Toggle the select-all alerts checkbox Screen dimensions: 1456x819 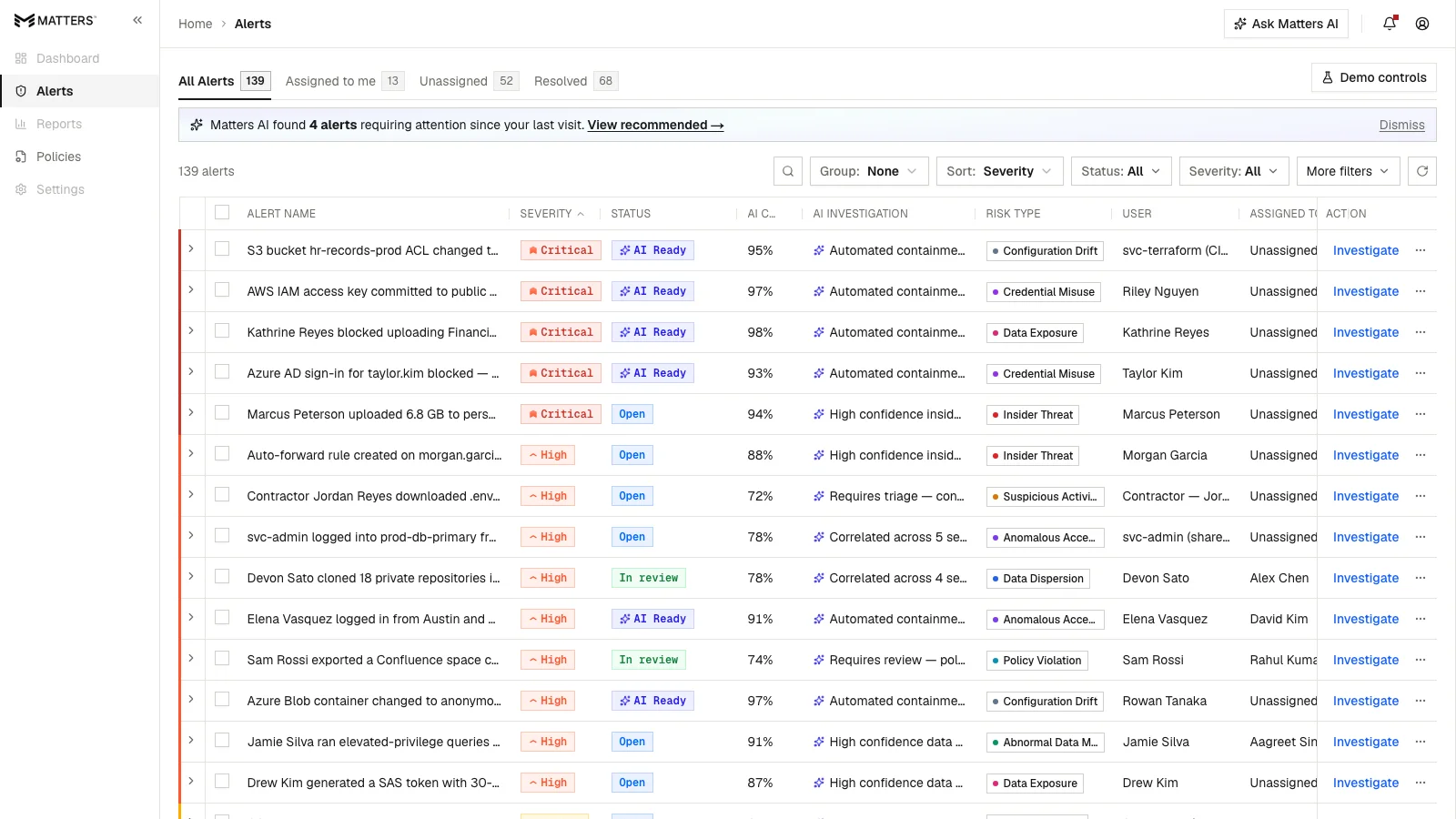[222, 212]
